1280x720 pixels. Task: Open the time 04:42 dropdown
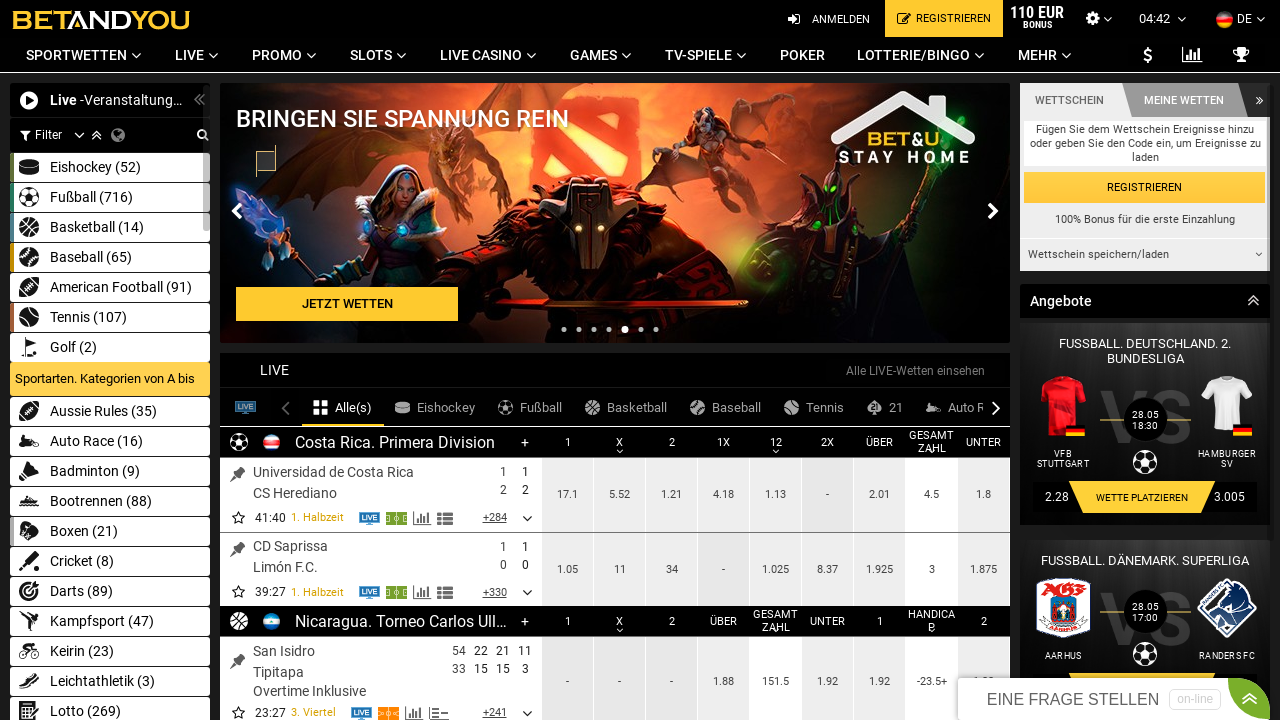(x=1162, y=19)
